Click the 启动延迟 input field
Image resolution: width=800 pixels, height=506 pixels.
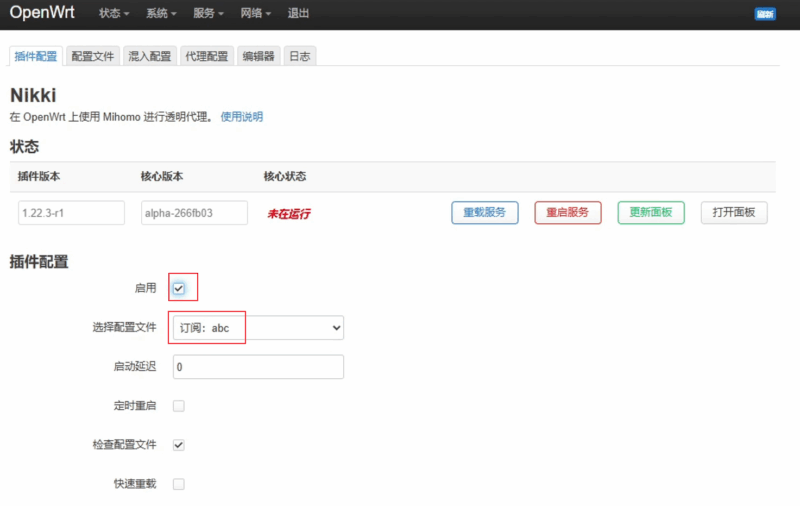[x=258, y=367]
